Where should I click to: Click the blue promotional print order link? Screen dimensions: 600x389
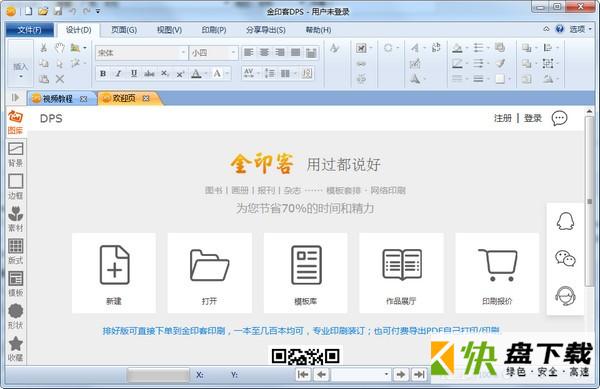(301, 331)
